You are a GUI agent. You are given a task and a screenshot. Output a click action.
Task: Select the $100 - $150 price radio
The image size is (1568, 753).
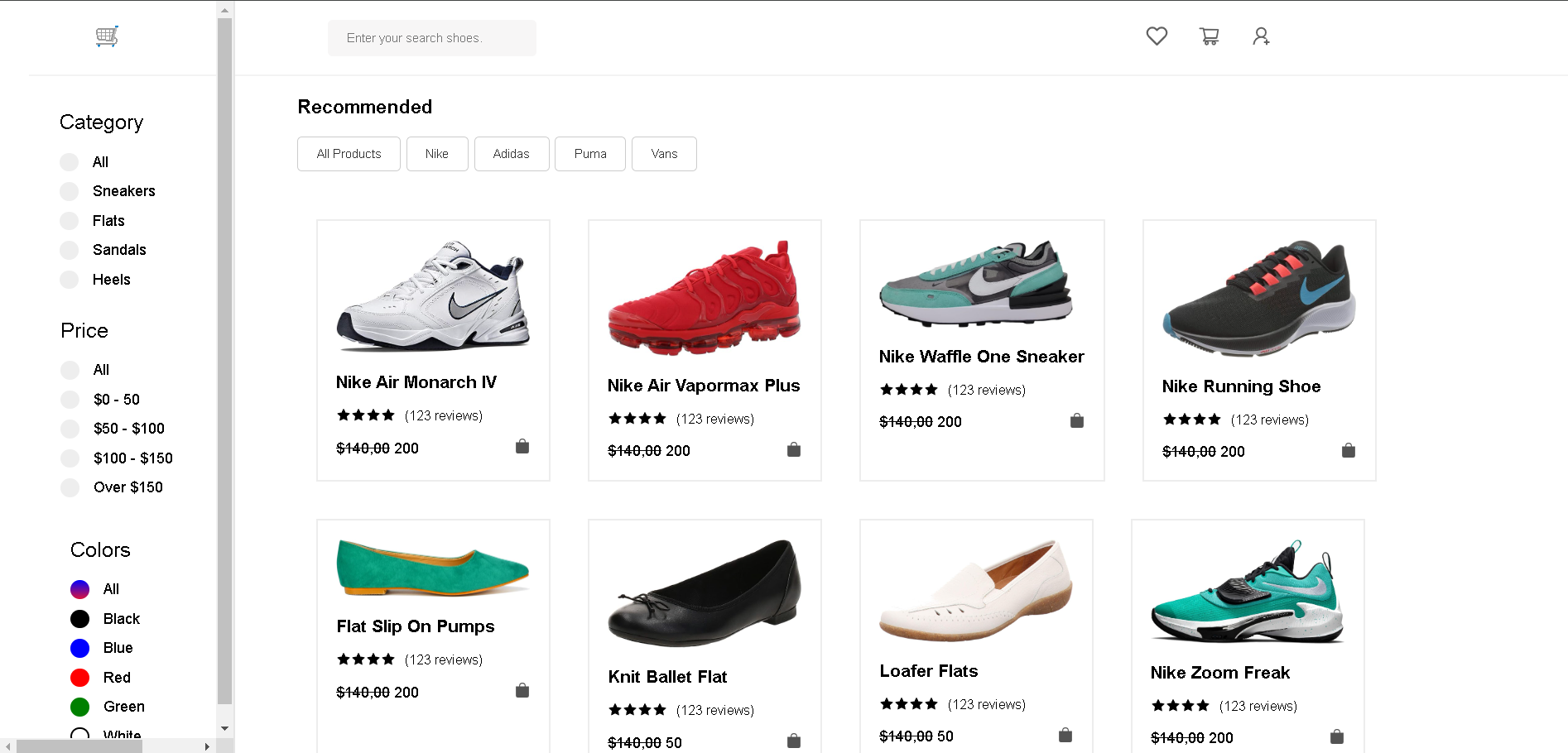(x=70, y=458)
